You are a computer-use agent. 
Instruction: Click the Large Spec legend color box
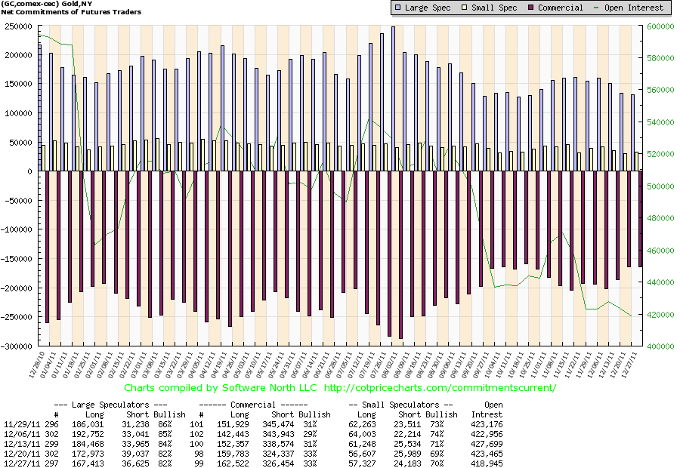(398, 8)
